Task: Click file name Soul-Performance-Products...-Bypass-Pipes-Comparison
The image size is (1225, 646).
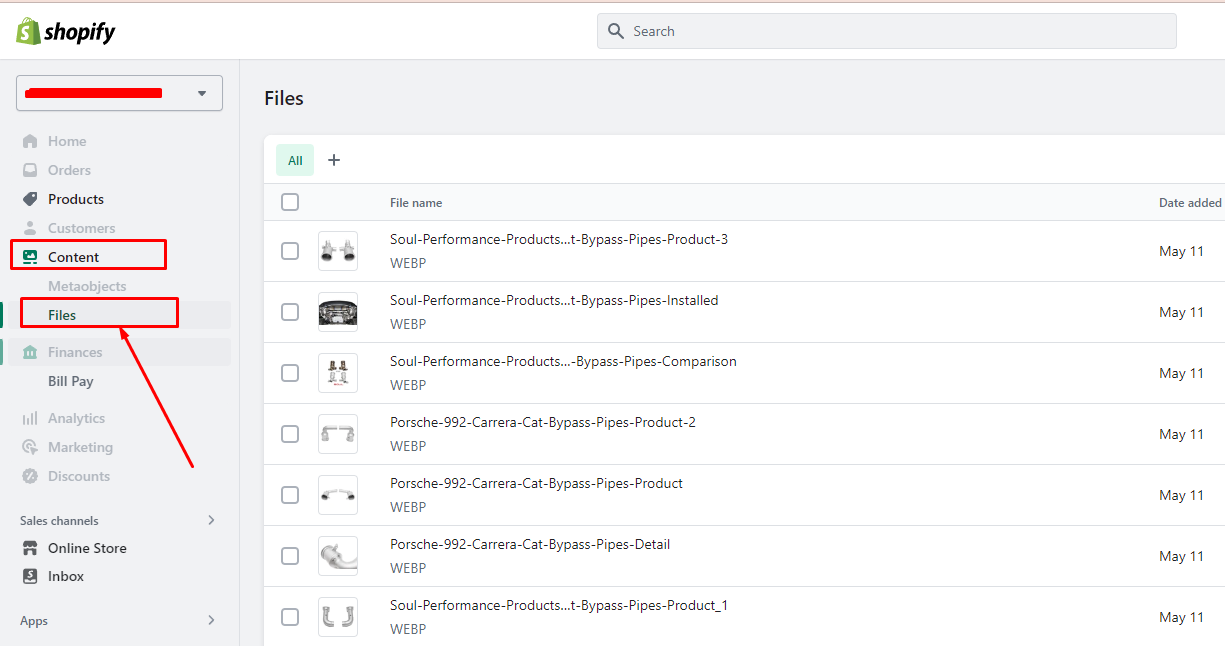Action: point(563,361)
